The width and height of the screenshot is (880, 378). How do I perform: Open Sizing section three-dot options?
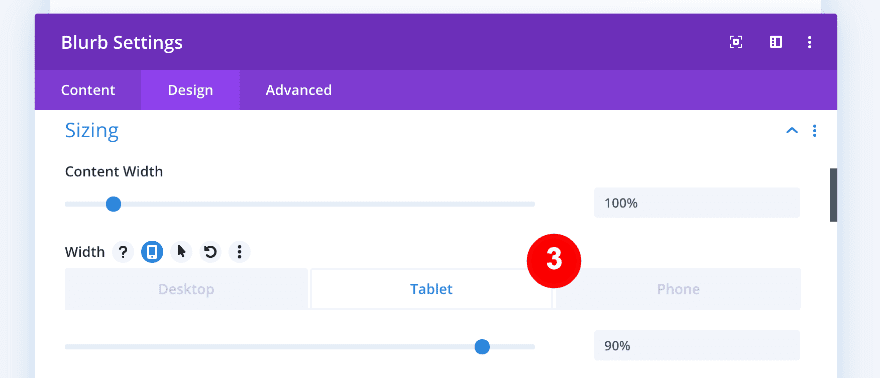814,131
